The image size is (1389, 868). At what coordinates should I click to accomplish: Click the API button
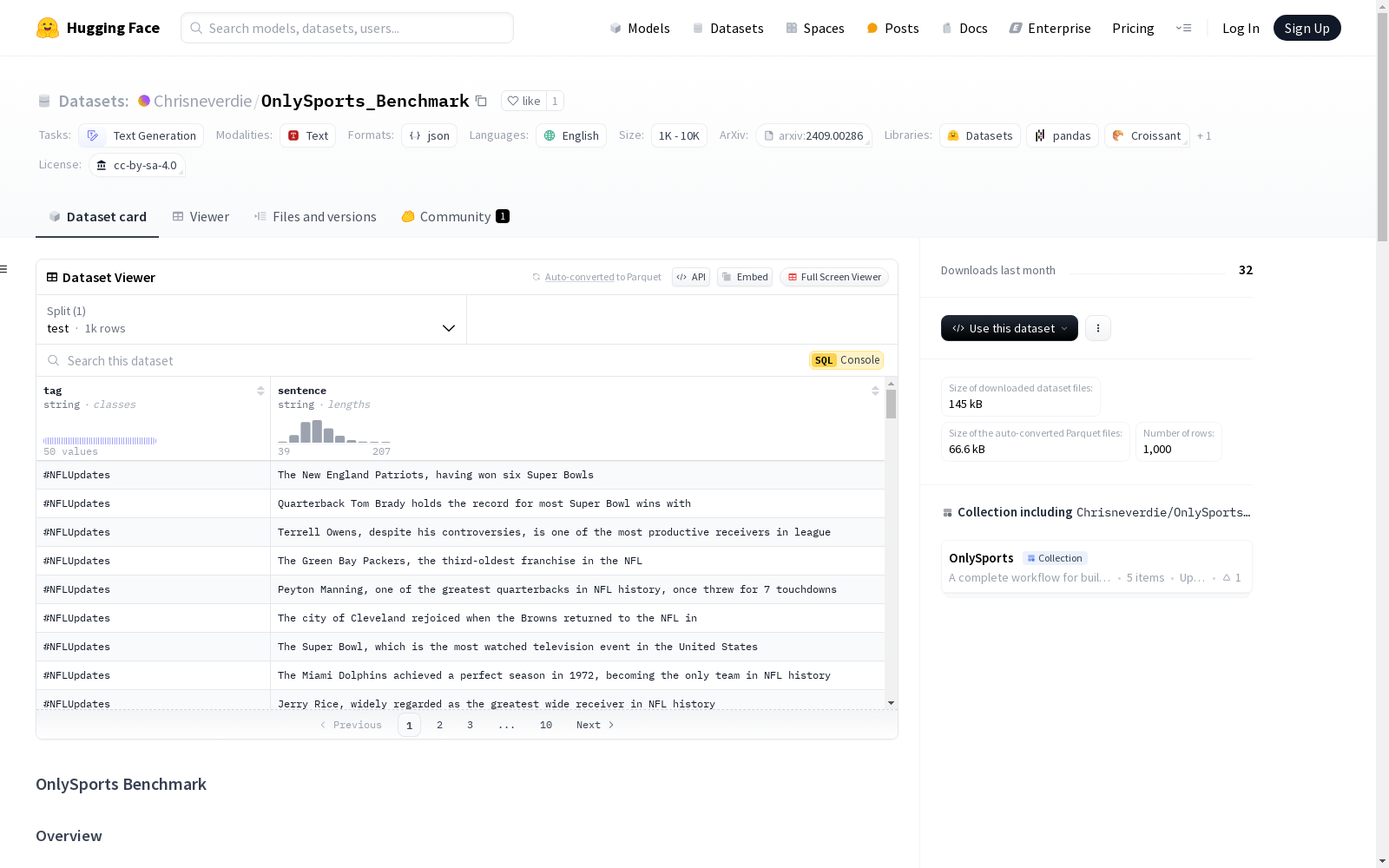[x=691, y=277]
